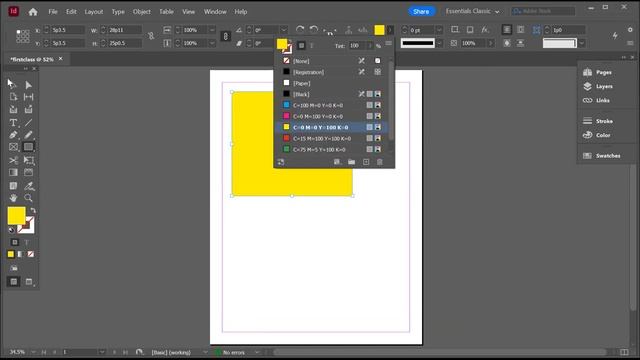640x360 pixels.
Task: Select the Hand tool
Action: (x=13, y=198)
